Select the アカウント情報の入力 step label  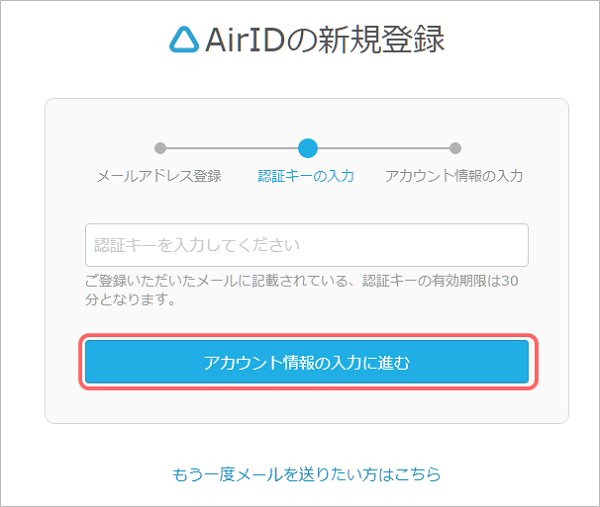click(454, 176)
